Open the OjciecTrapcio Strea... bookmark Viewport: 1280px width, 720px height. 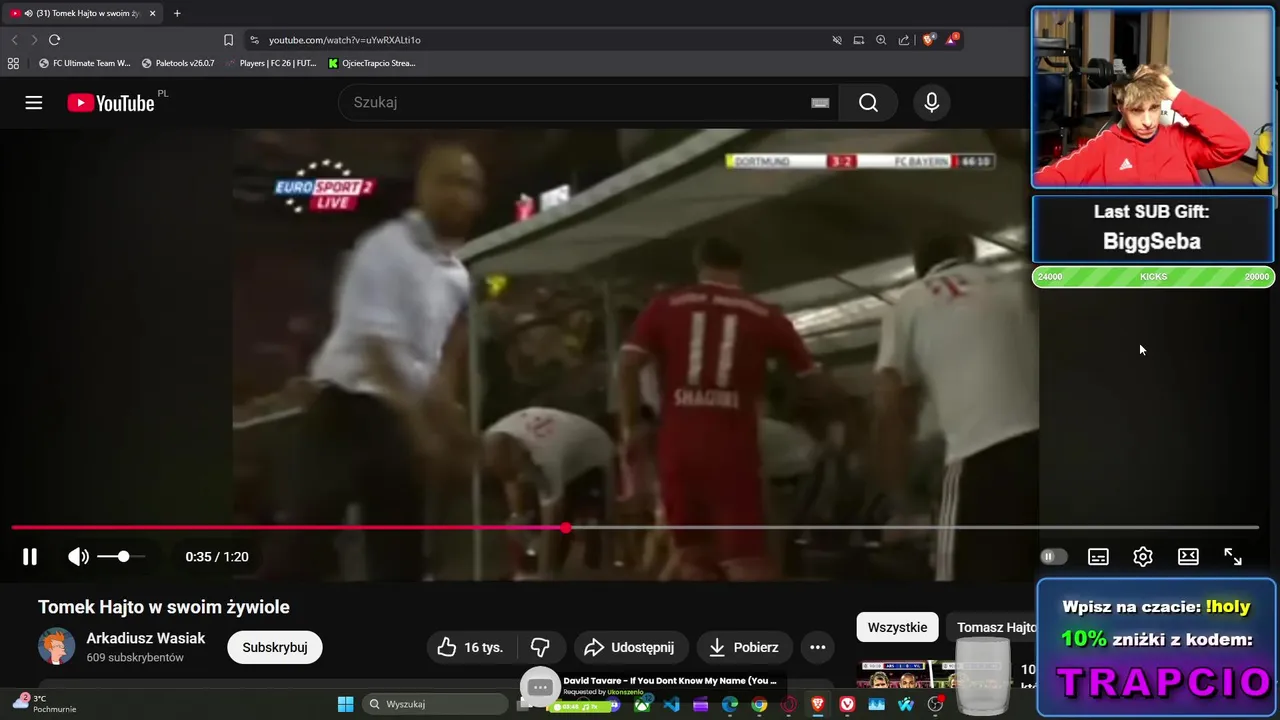[372, 63]
